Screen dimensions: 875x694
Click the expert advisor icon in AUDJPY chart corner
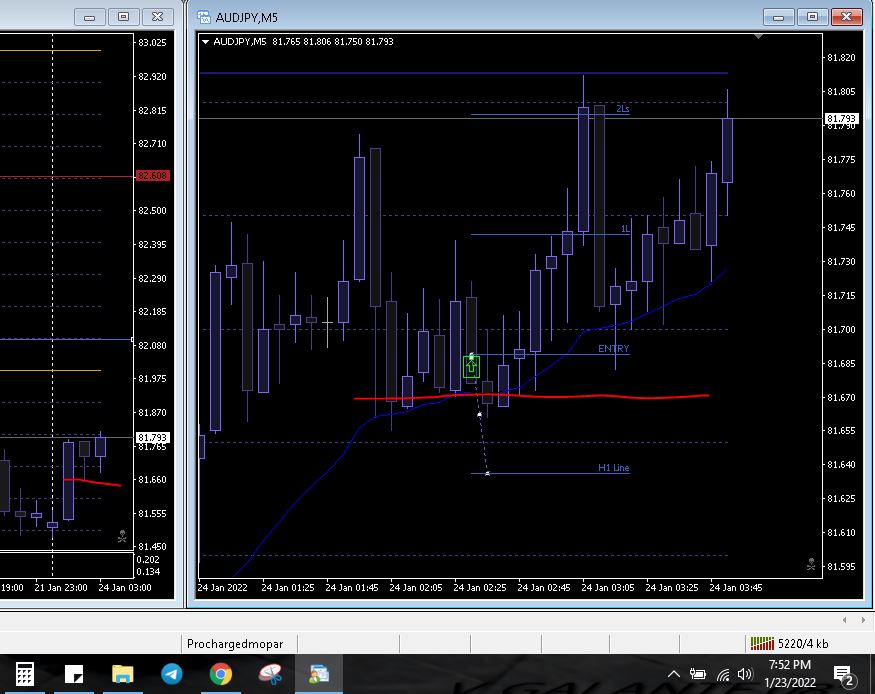(811, 565)
